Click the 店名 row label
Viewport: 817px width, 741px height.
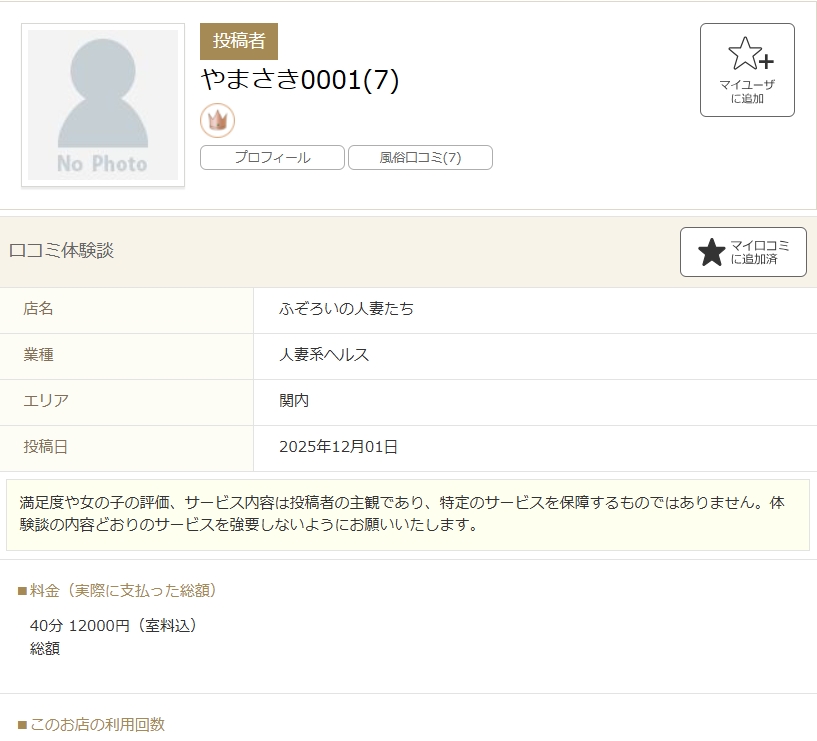(x=38, y=309)
